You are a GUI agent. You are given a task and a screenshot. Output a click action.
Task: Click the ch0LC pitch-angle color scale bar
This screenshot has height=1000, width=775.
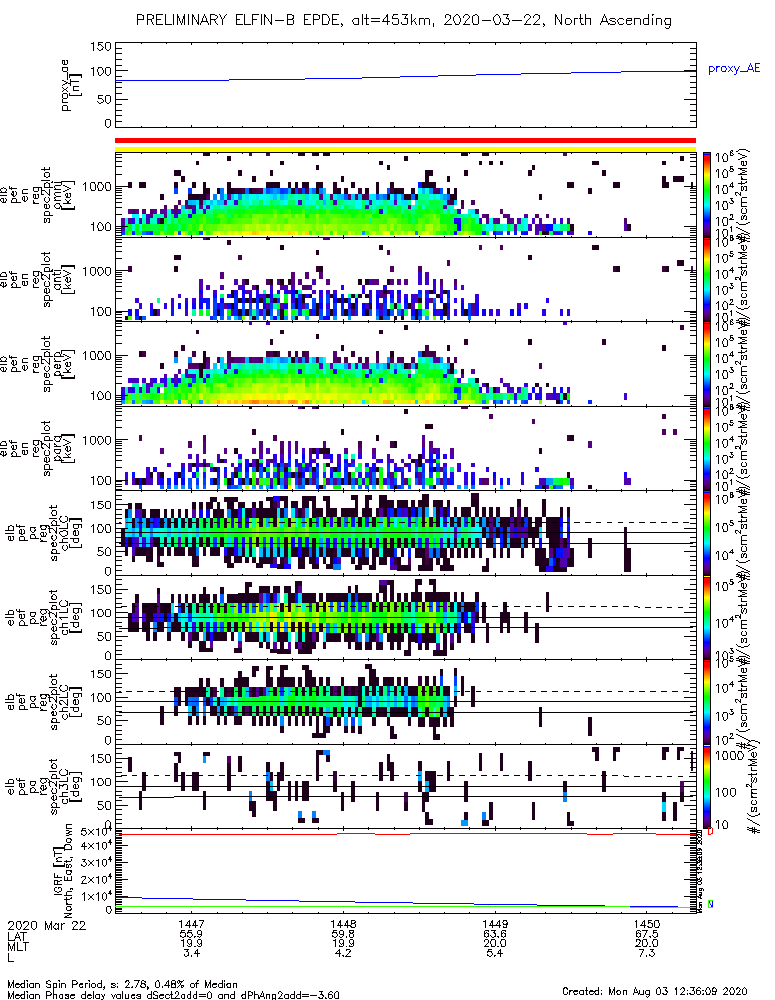707,532
